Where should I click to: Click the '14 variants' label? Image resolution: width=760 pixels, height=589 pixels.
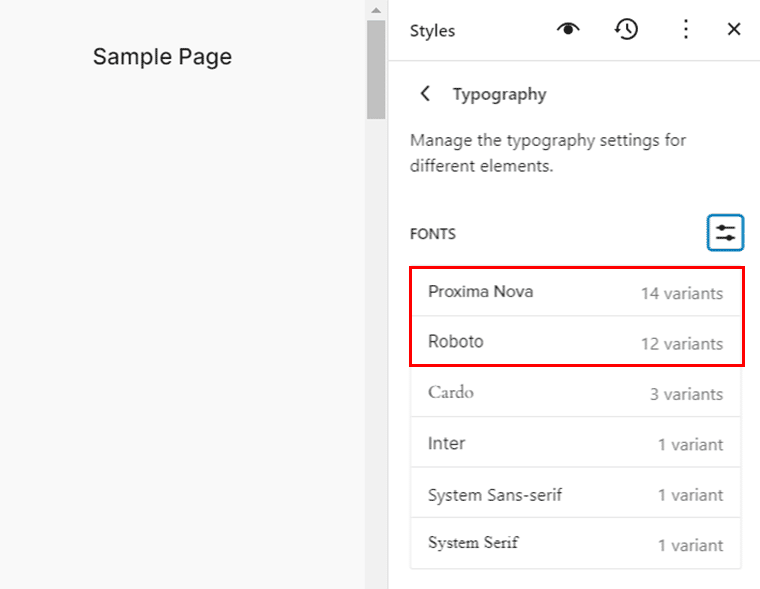pyautogui.click(x=682, y=293)
